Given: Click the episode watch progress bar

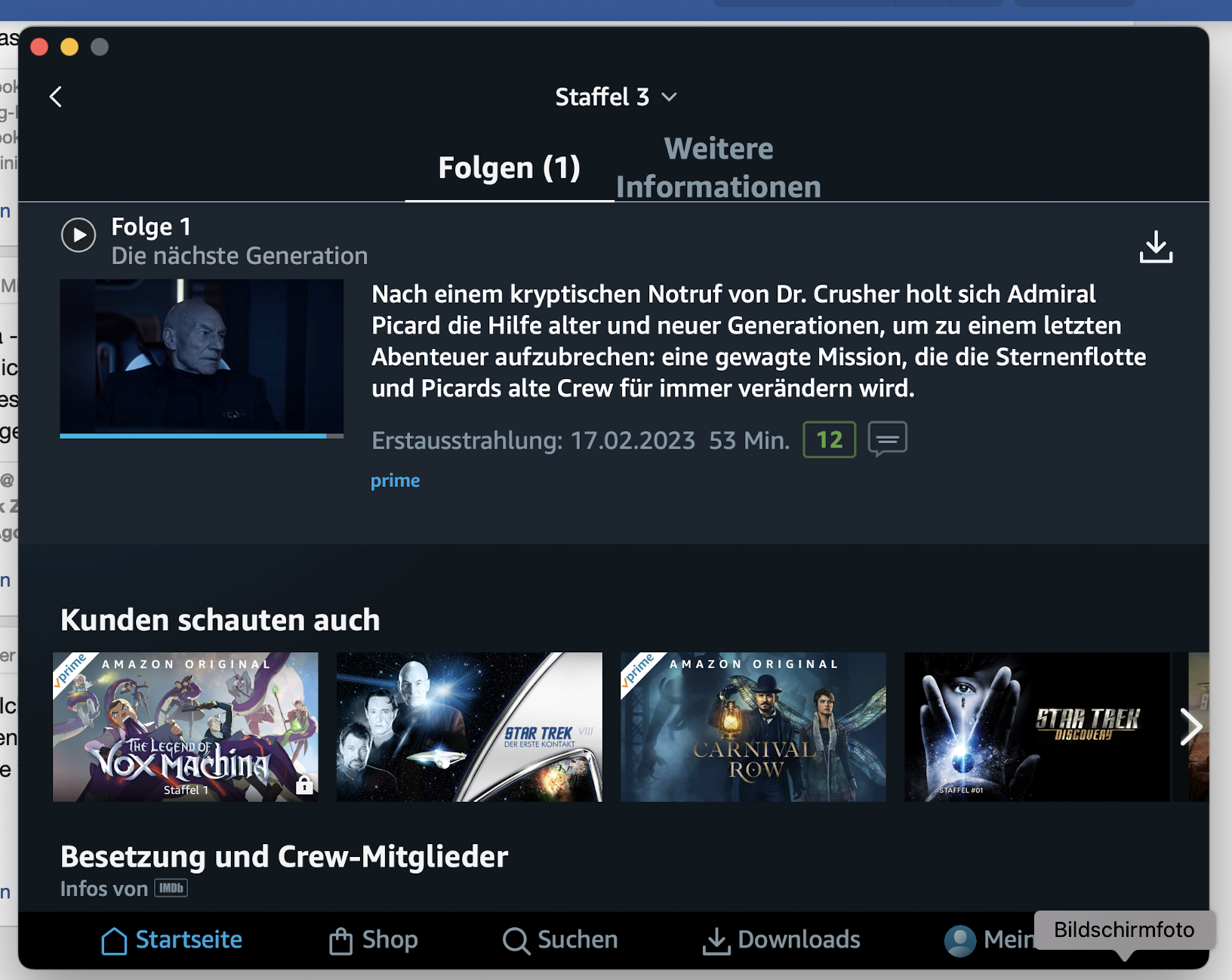Looking at the screenshot, I should pyautogui.click(x=202, y=436).
